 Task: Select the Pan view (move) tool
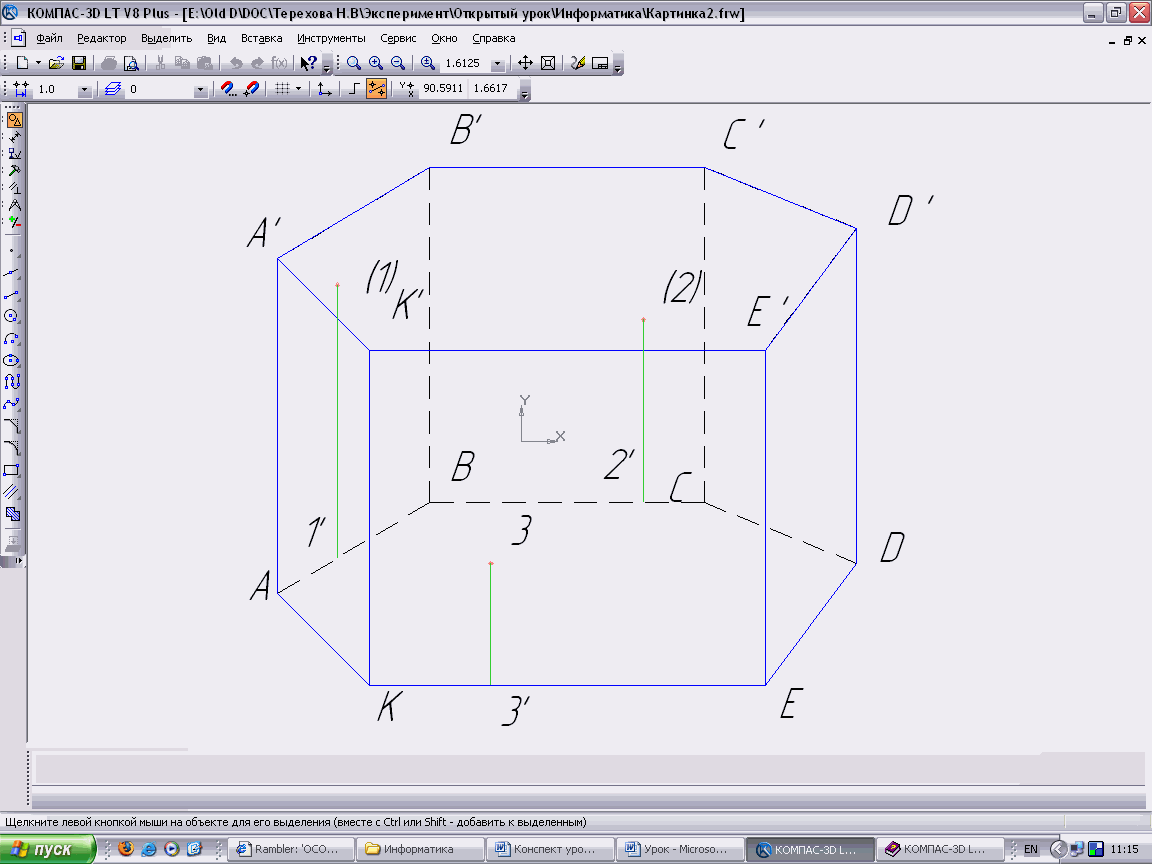(x=526, y=63)
